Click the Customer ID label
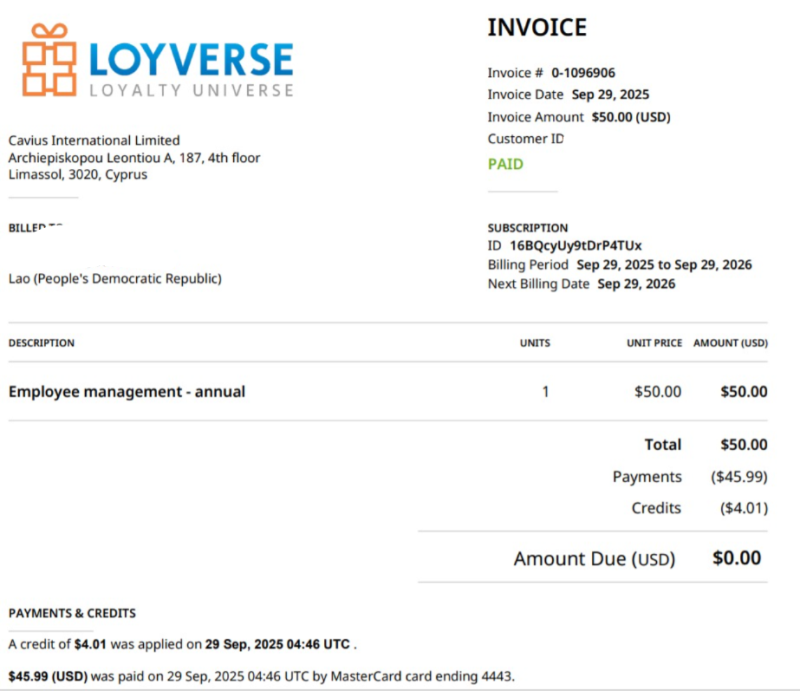 tap(526, 139)
